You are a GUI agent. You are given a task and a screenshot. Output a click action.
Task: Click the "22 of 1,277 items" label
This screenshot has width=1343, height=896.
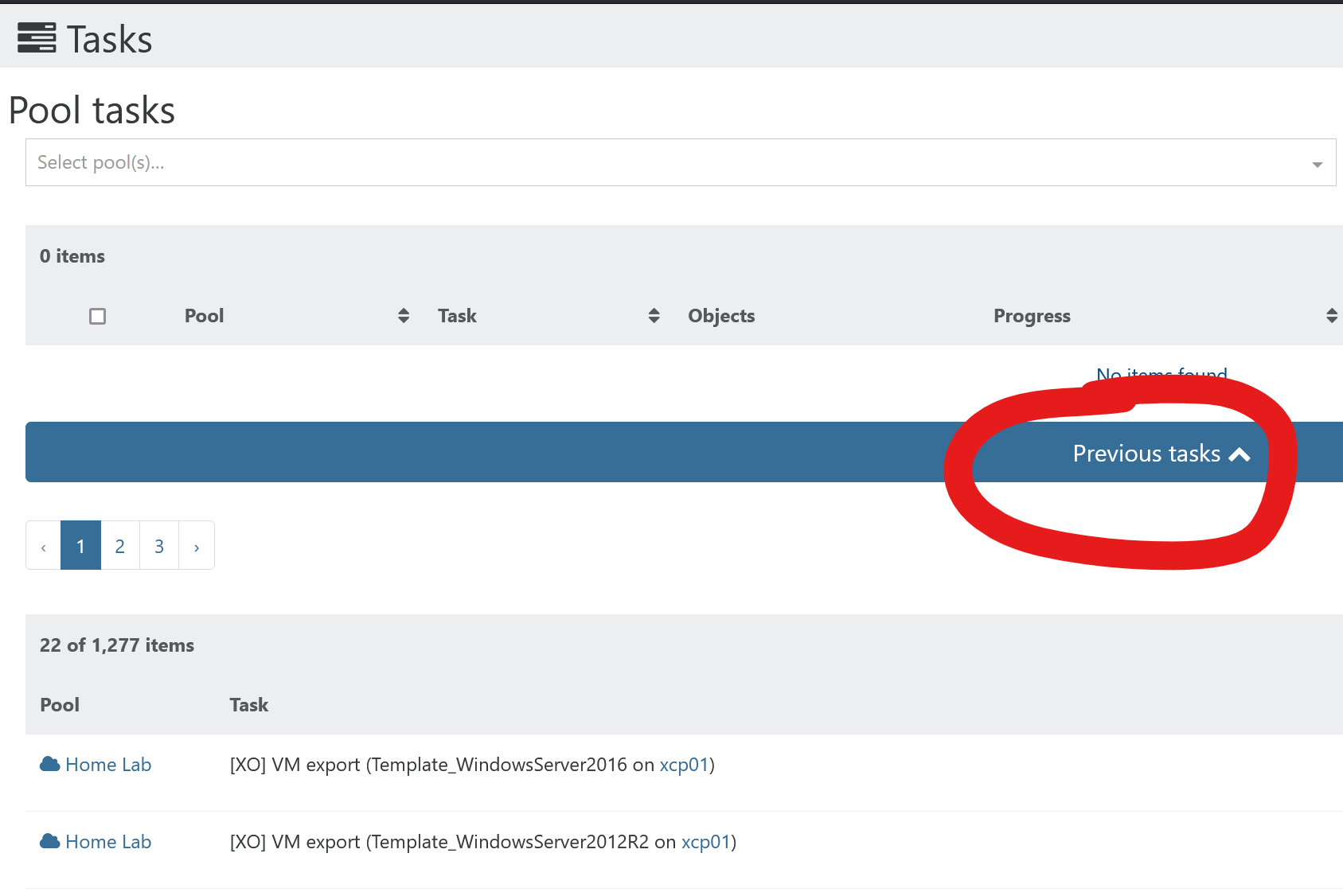(117, 645)
